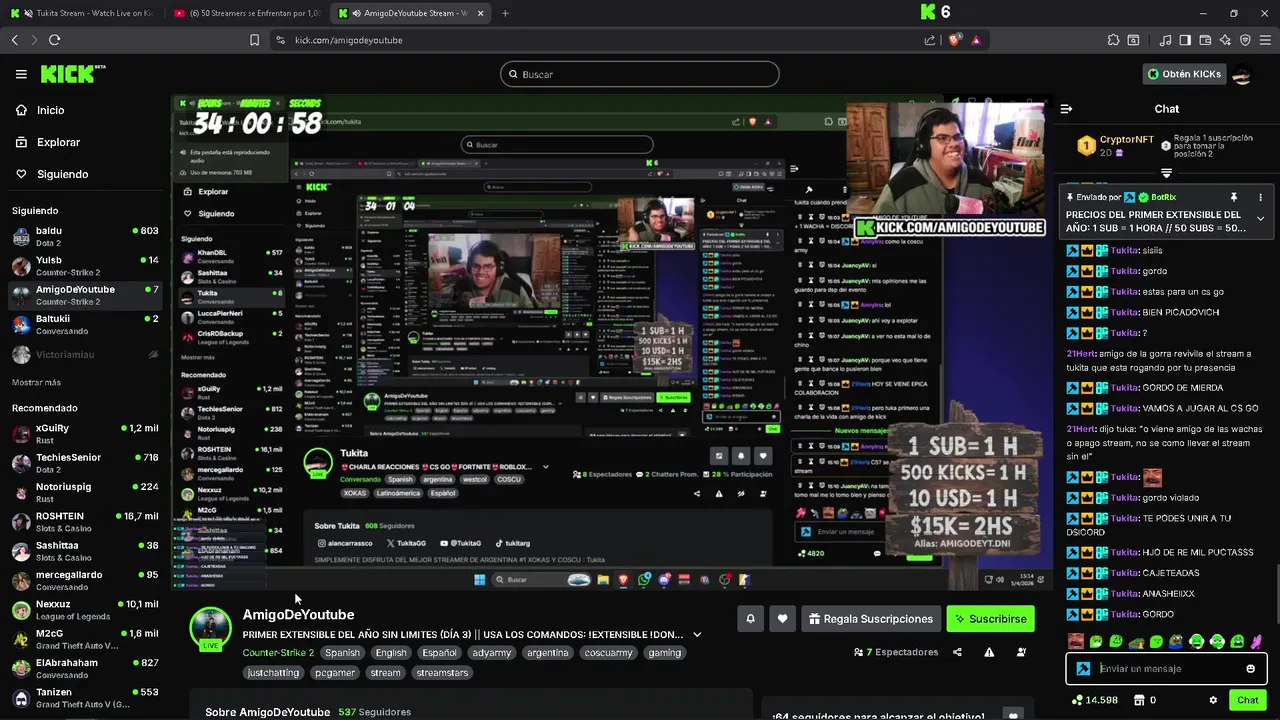Viewport: 1280px width, 720px height.
Task: Click the browser back arrow
Action: (x=15, y=40)
